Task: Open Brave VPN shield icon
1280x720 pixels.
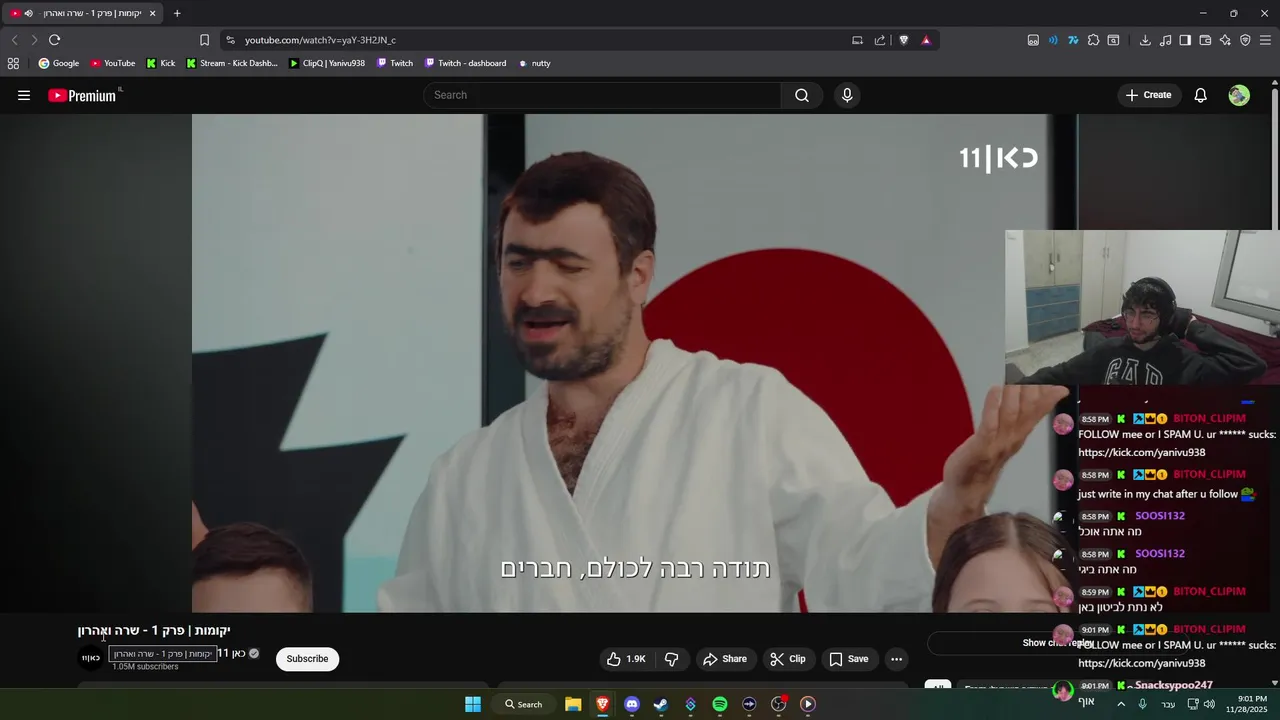Action: [1245, 40]
